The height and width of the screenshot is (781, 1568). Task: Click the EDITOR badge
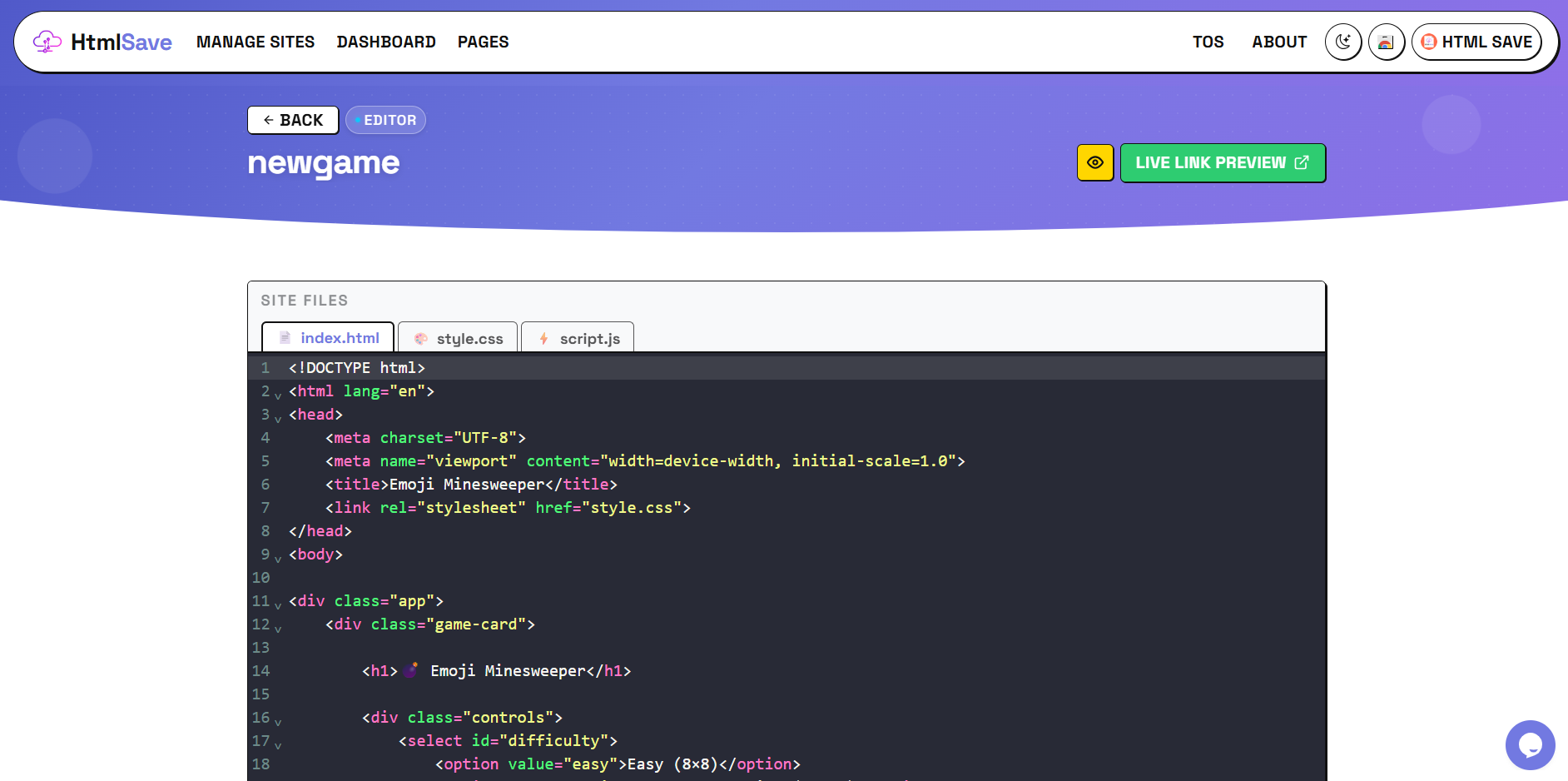(385, 120)
